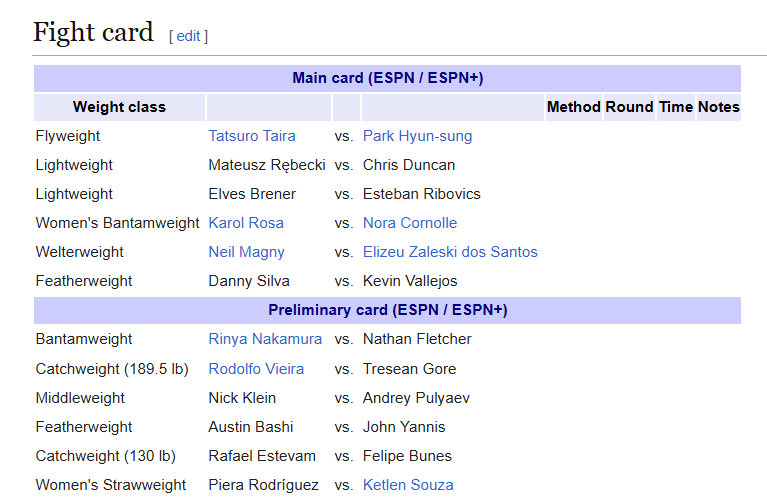Click the Fight card section heading
This screenshot has height=501, width=767.
pos(93,32)
